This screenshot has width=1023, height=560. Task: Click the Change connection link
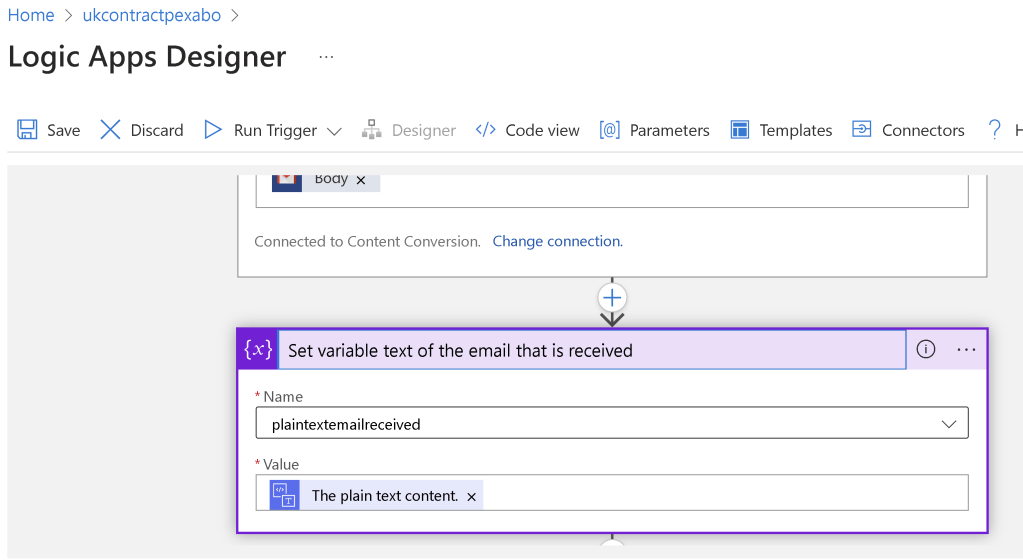pos(557,241)
